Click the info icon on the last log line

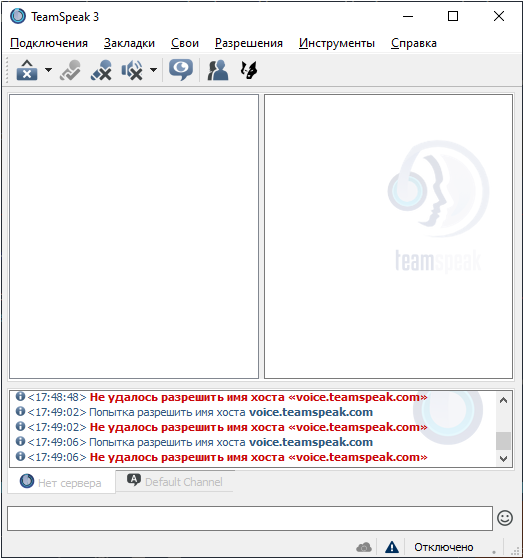tap(20, 456)
